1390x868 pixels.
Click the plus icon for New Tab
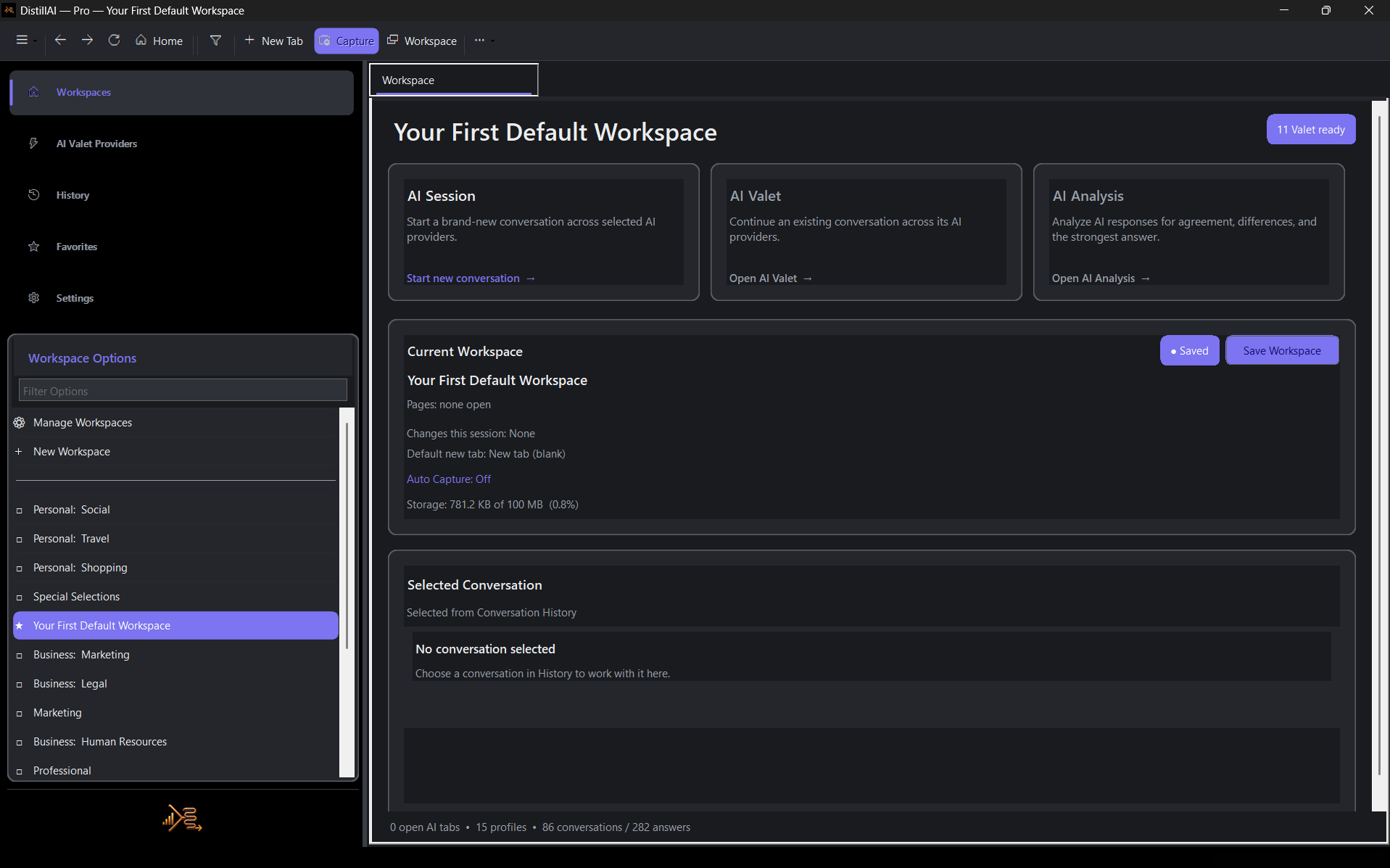click(249, 41)
